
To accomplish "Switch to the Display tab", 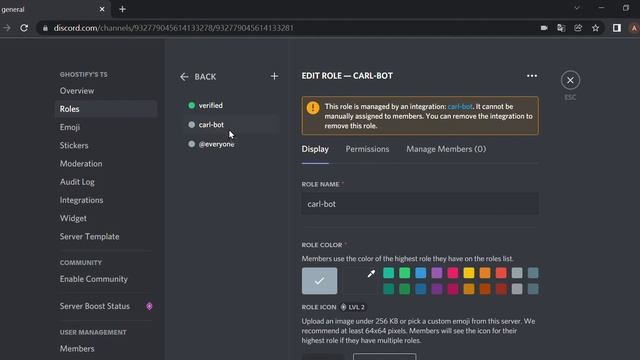I will pyautogui.click(x=315, y=149).
